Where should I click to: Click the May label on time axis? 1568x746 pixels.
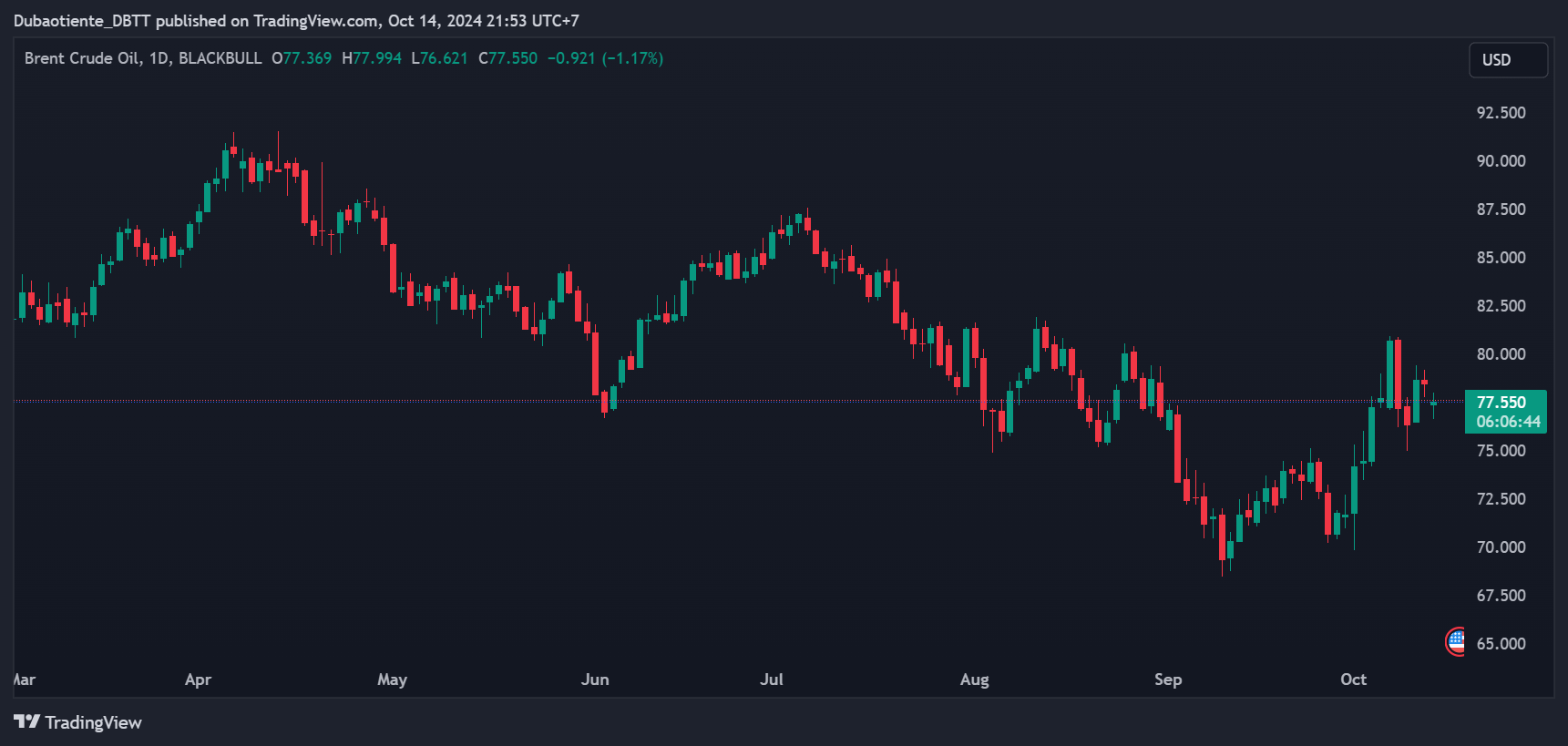click(x=392, y=680)
